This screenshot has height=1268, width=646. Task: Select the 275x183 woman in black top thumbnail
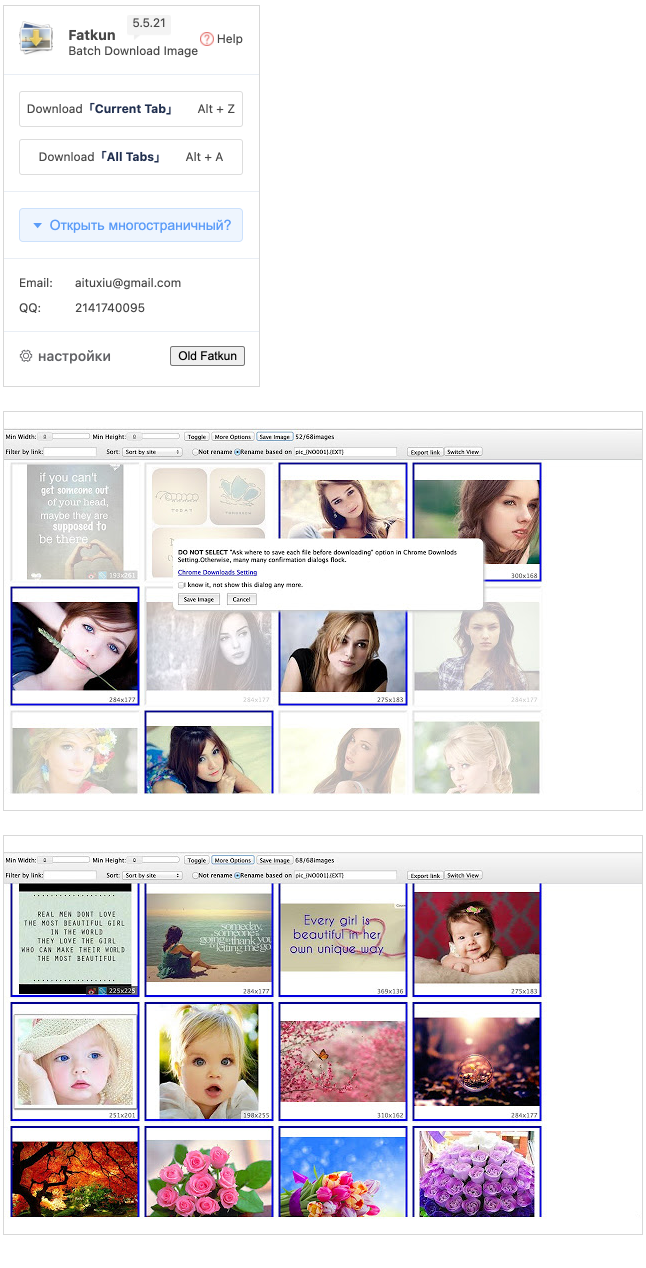tap(343, 646)
